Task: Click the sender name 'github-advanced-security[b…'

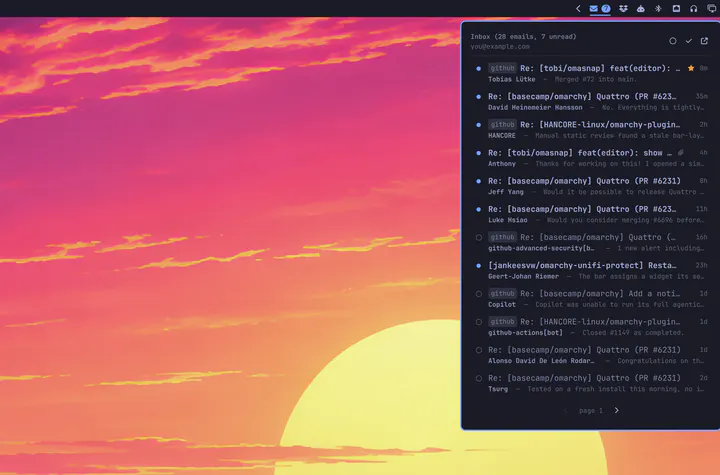Action: (x=541, y=249)
